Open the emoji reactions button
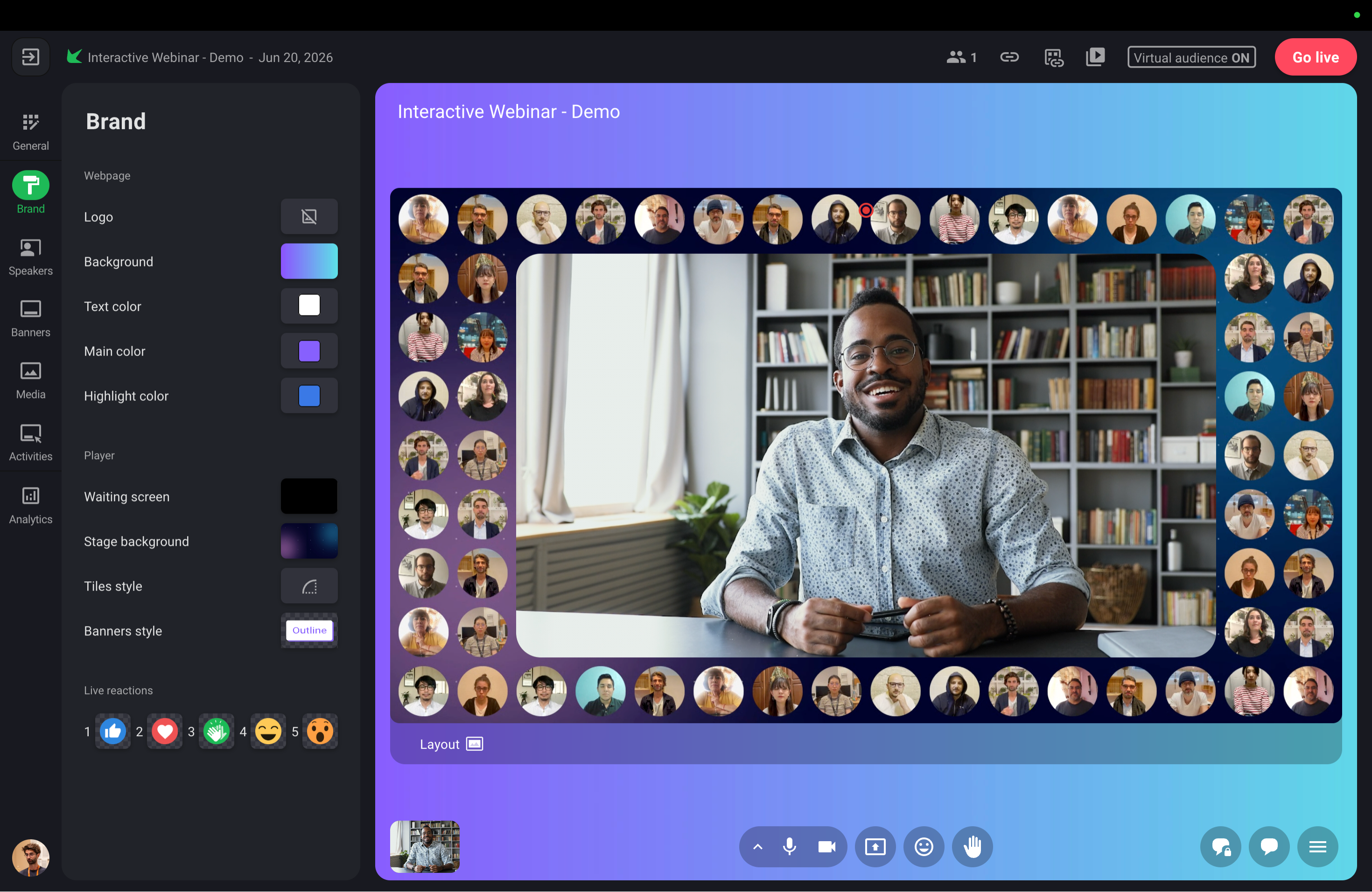This screenshot has width=1372, height=892. (x=924, y=846)
